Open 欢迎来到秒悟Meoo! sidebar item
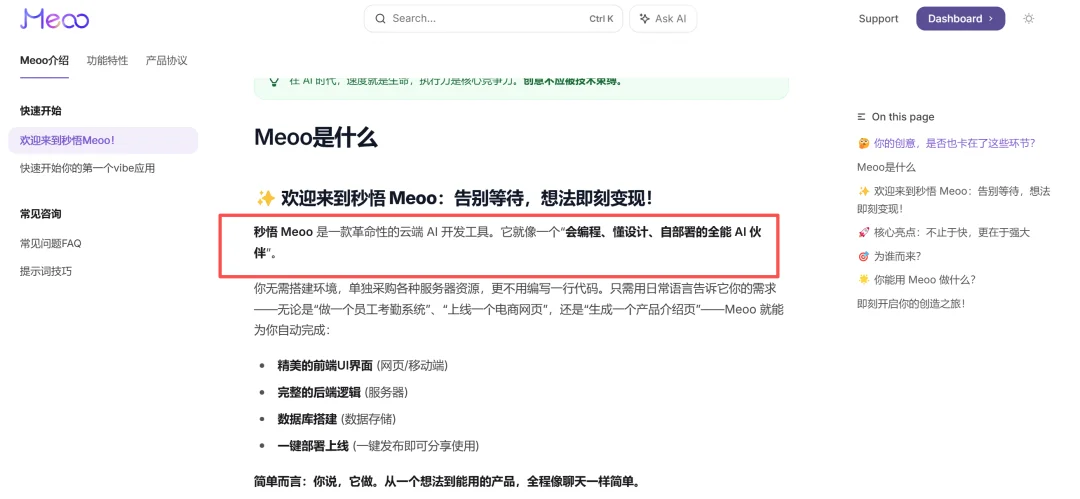 click(x=103, y=140)
